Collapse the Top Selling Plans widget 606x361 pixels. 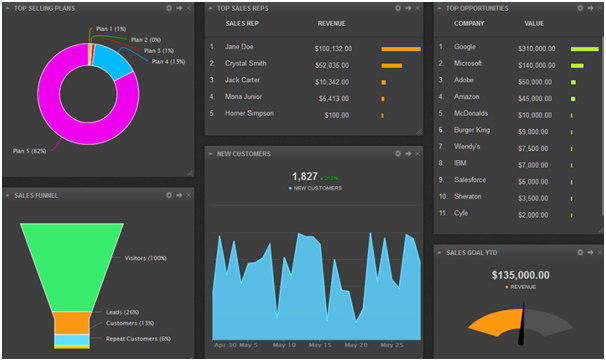point(7,8)
